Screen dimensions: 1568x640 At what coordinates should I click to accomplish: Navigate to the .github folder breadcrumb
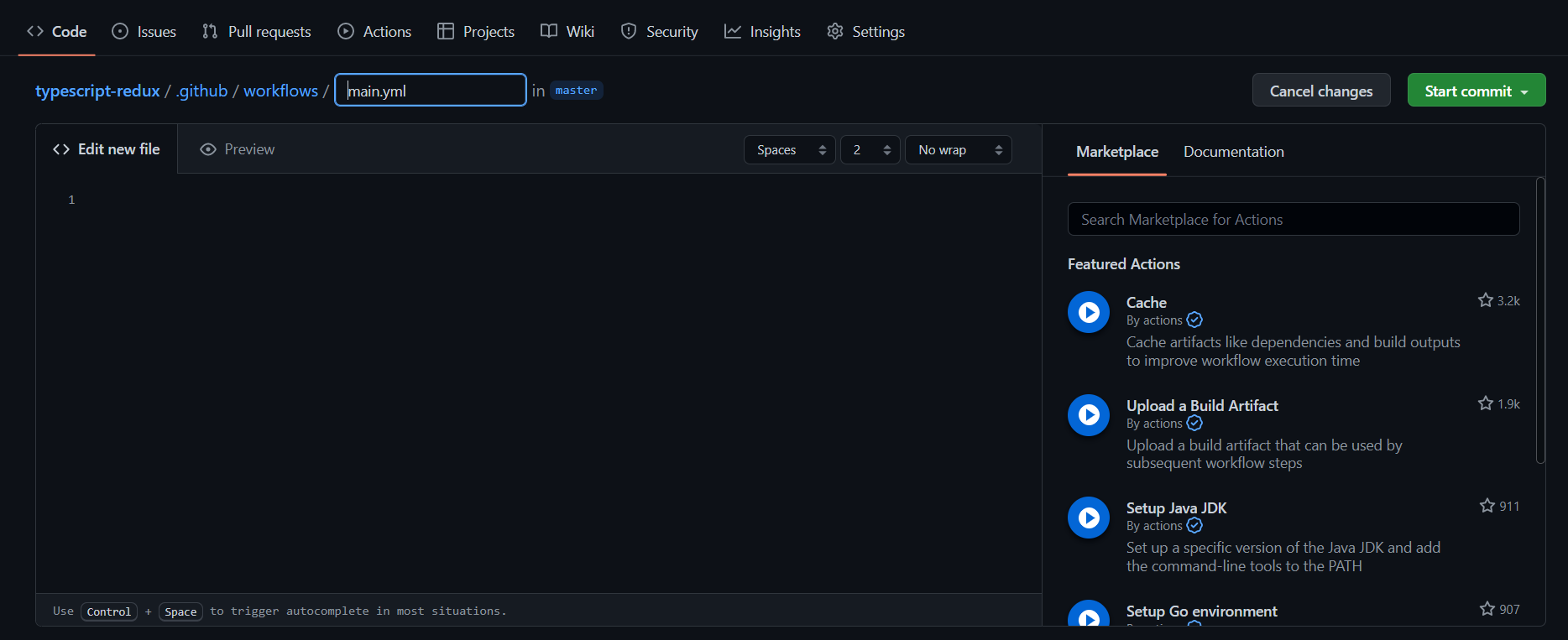pos(201,91)
